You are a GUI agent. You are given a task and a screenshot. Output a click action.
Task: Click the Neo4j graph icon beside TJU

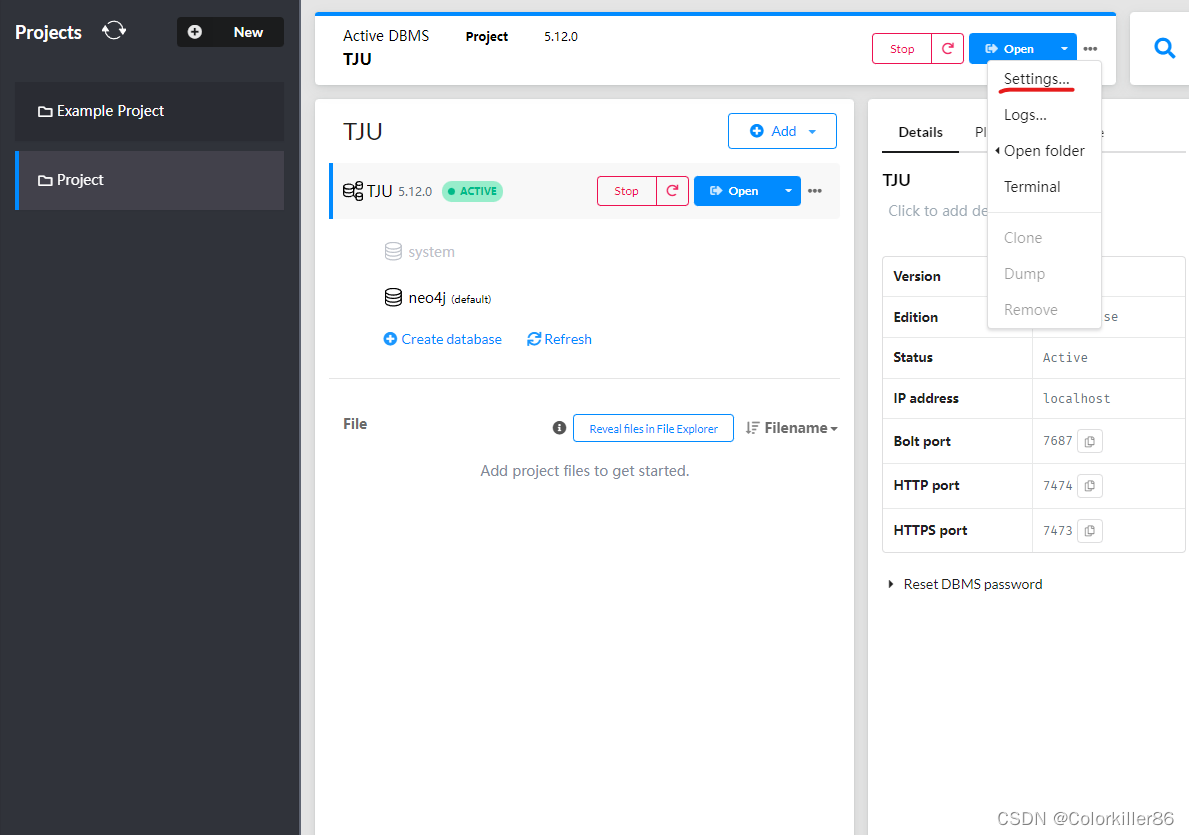[x=353, y=190]
